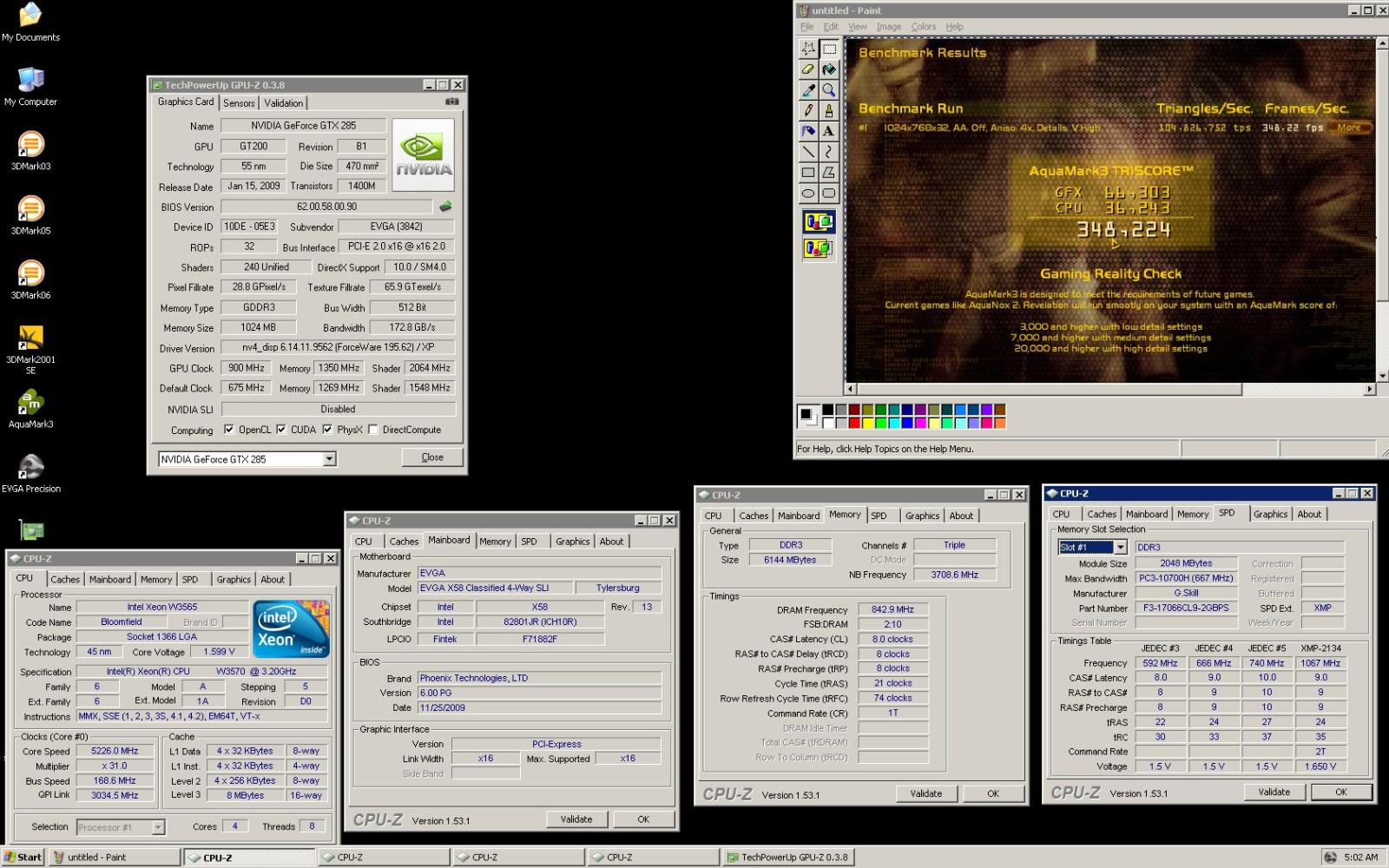Click Validate in the CPU-Z SPD window
The height and width of the screenshot is (868, 1389).
[1274, 792]
